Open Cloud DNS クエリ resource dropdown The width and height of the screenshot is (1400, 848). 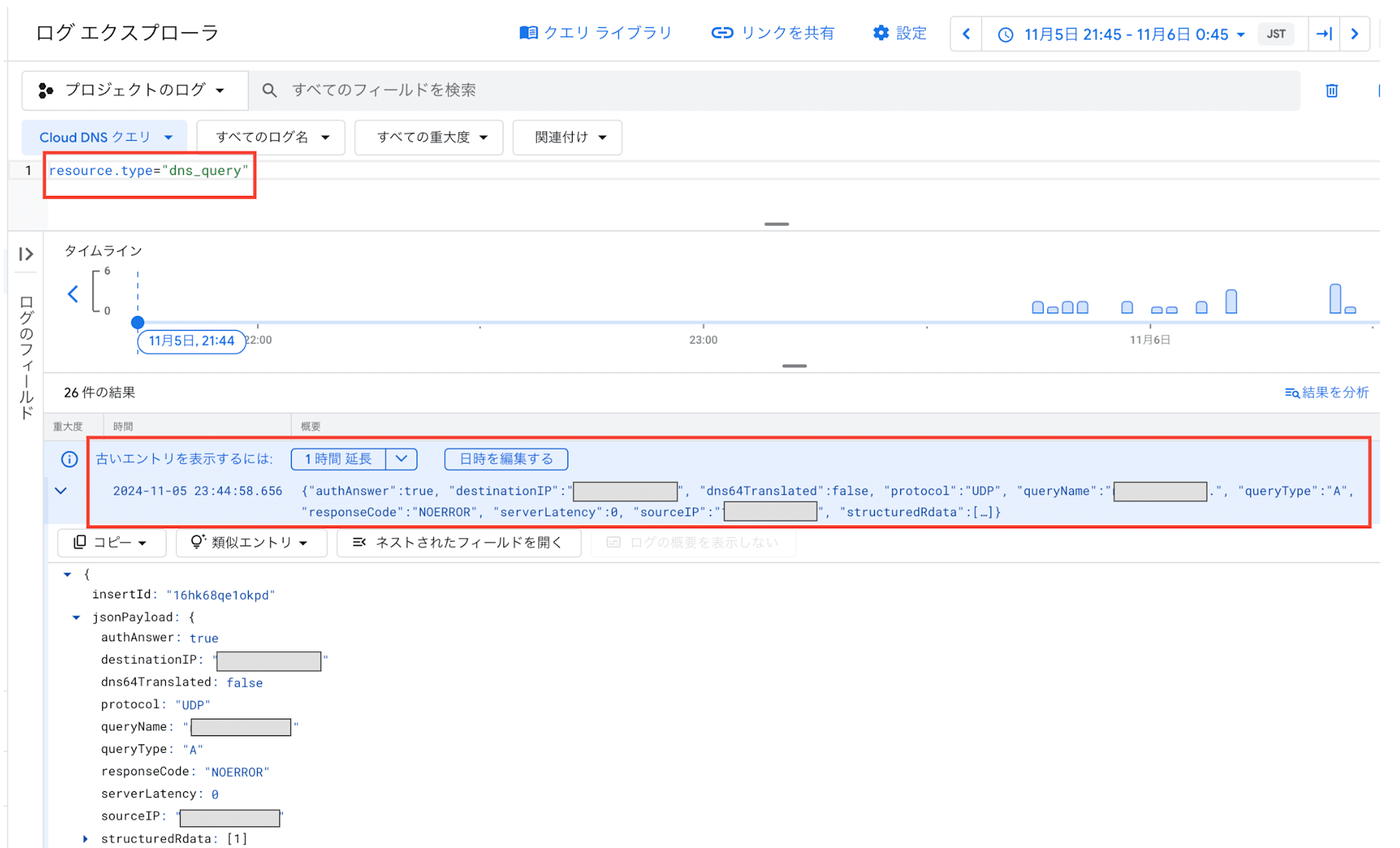pyautogui.click(x=105, y=137)
